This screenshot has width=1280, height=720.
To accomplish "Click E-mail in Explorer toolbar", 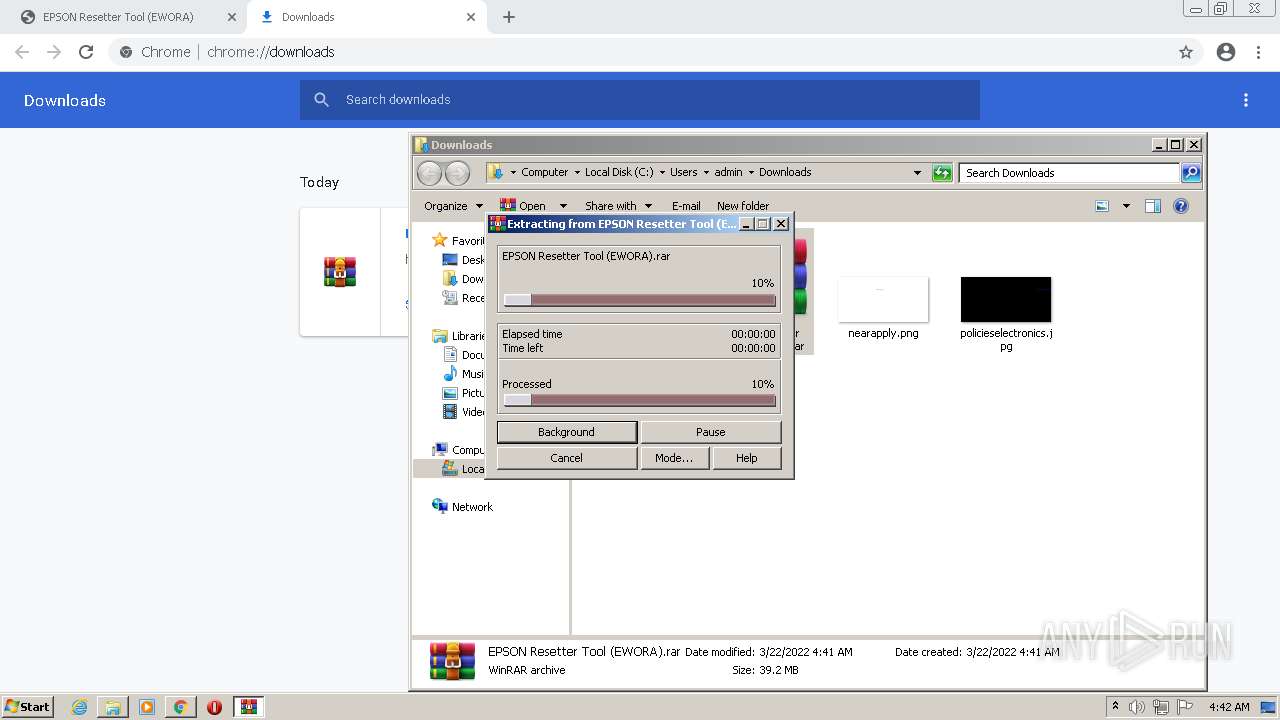I will coord(686,206).
